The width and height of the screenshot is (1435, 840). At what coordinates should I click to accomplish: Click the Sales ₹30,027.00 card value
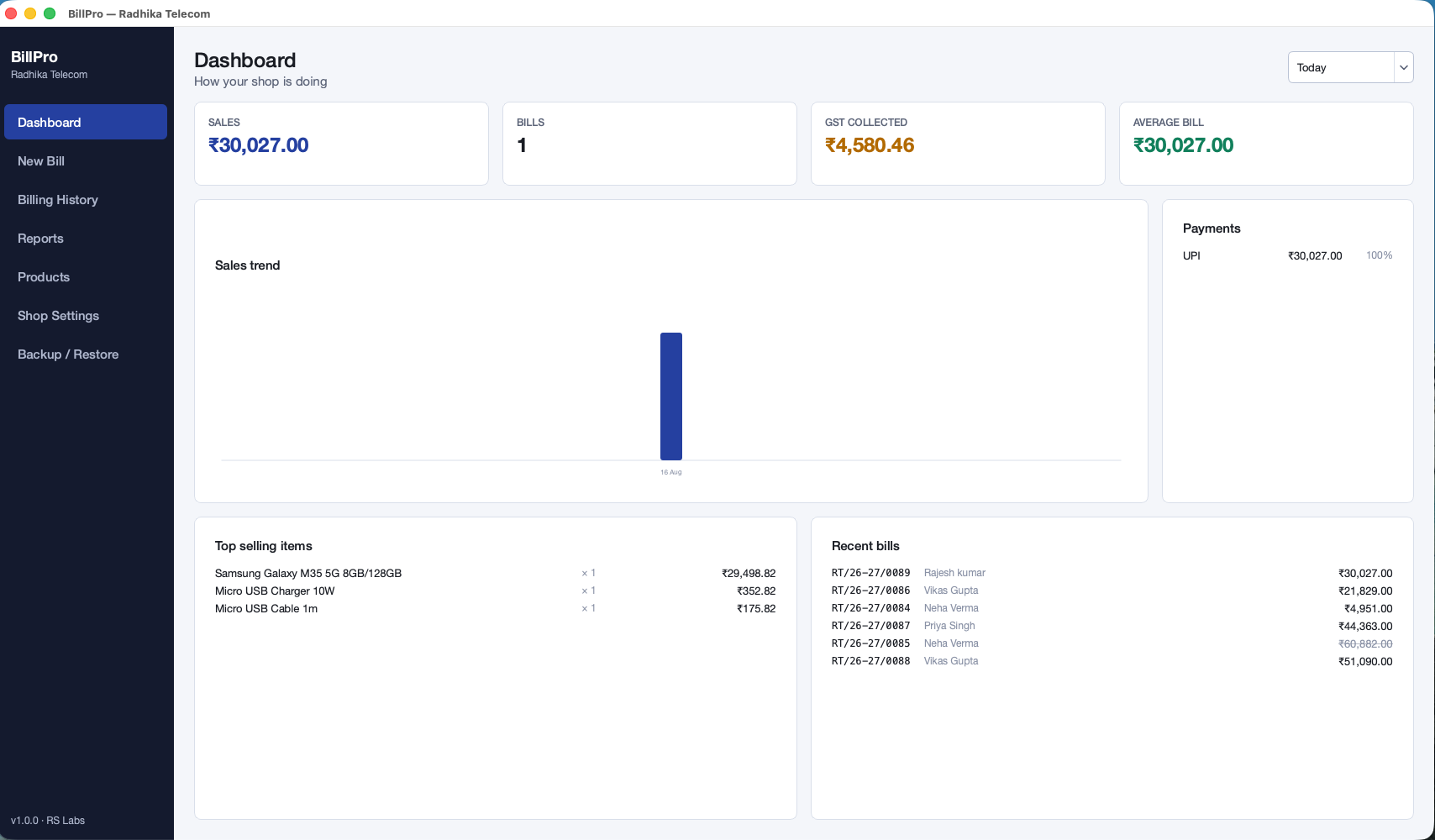point(259,145)
